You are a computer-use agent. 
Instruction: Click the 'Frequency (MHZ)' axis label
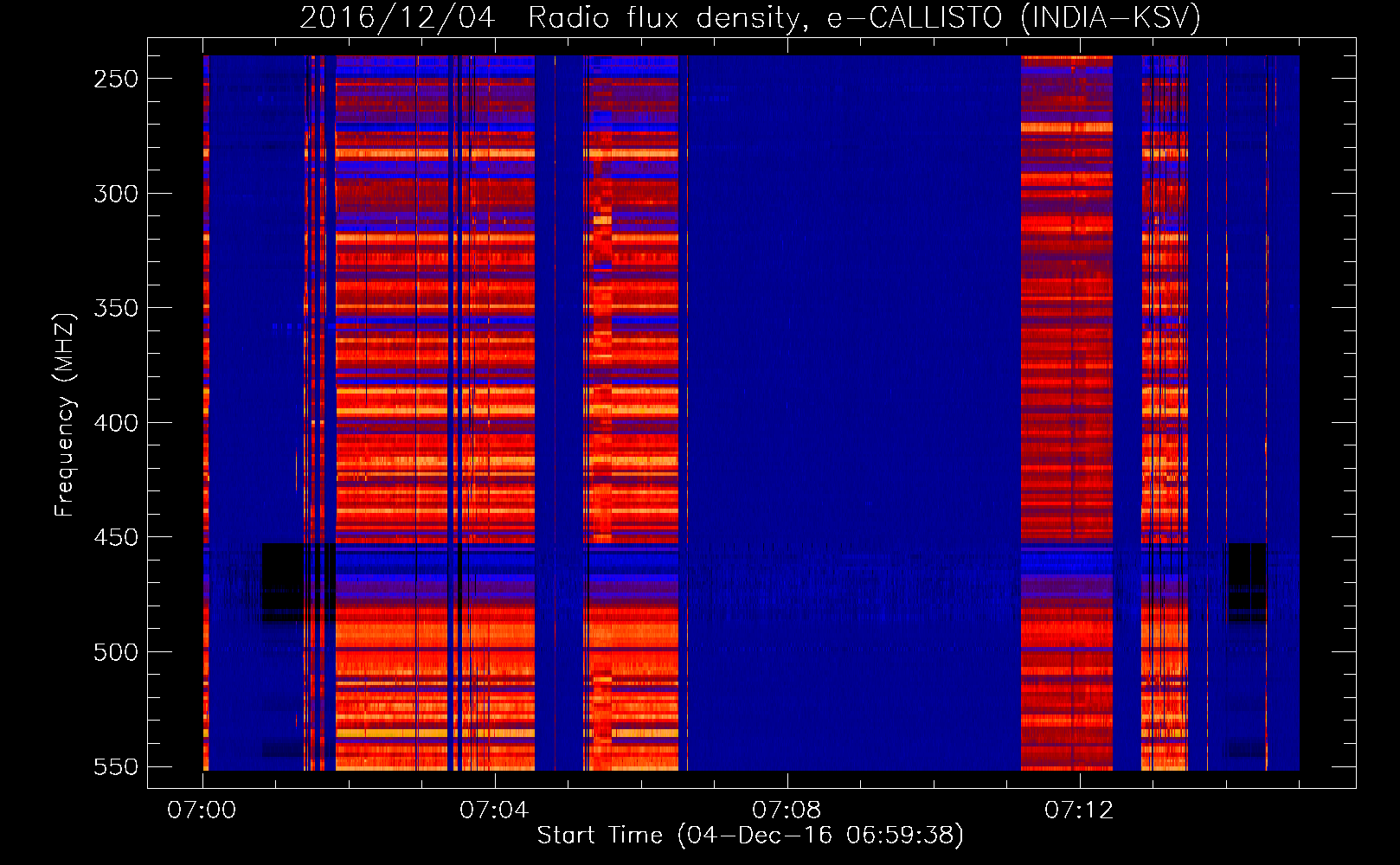coord(65,415)
